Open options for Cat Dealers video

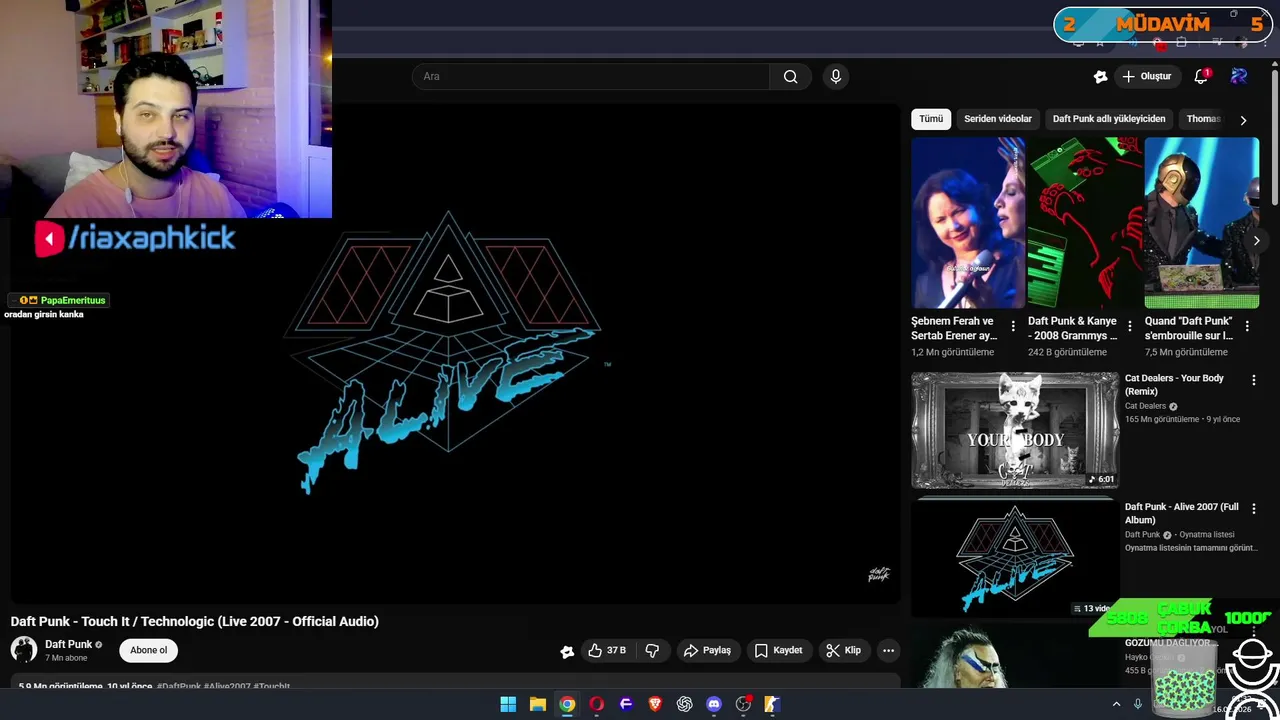tap(1254, 380)
